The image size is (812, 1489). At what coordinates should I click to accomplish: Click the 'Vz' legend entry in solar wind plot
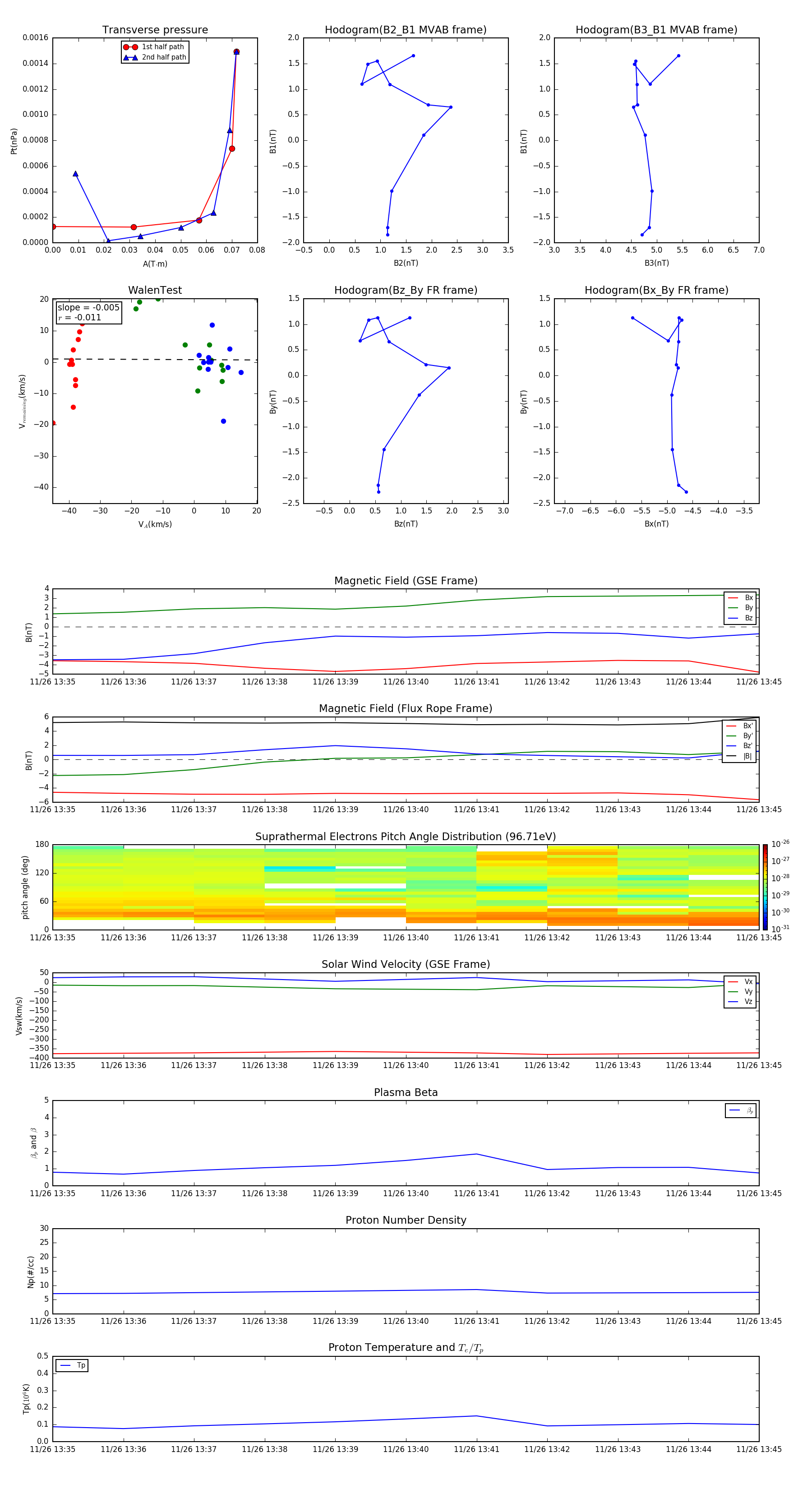pos(740,1002)
